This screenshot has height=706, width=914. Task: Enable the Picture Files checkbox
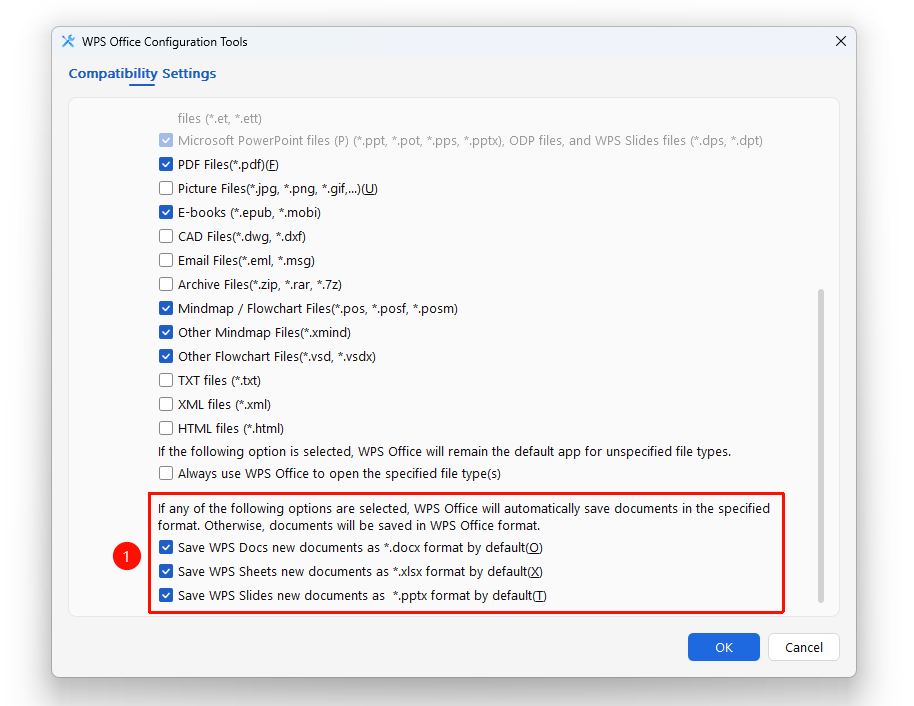click(166, 188)
